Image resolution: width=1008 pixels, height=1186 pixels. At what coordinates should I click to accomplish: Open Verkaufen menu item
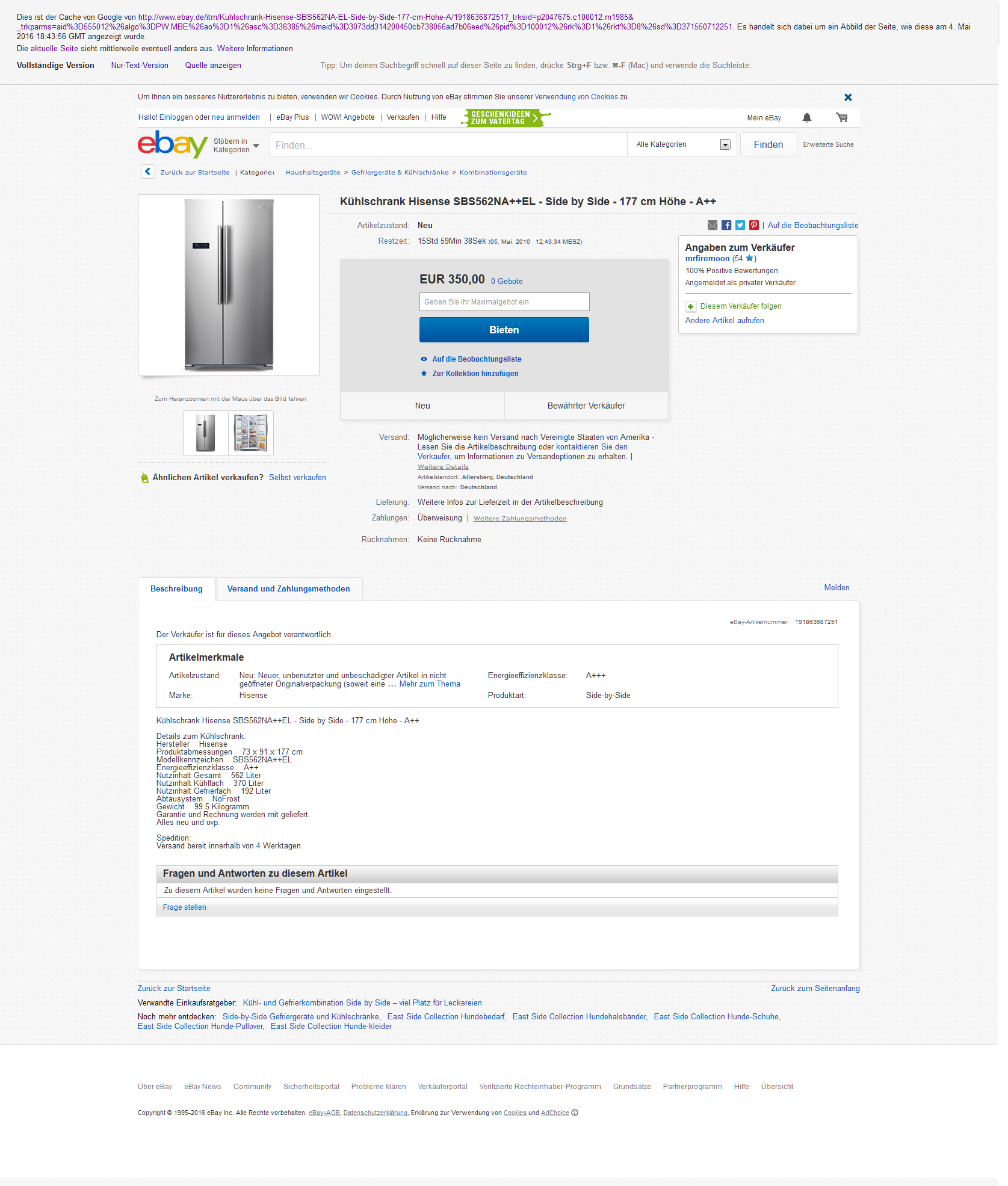point(403,118)
